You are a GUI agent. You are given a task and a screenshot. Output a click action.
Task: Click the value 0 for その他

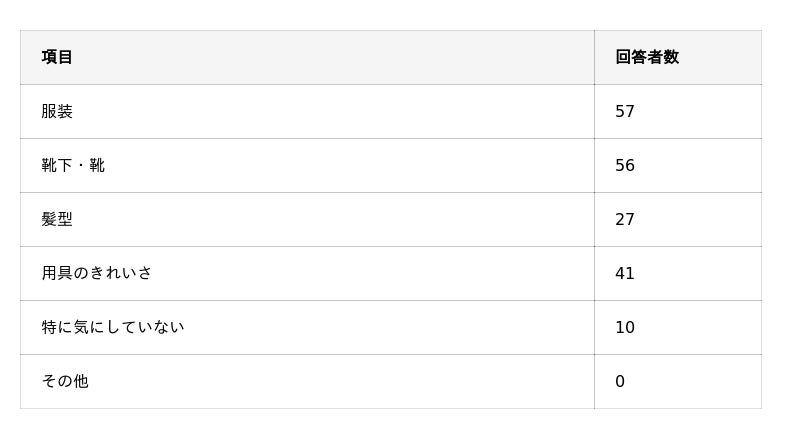click(x=620, y=382)
